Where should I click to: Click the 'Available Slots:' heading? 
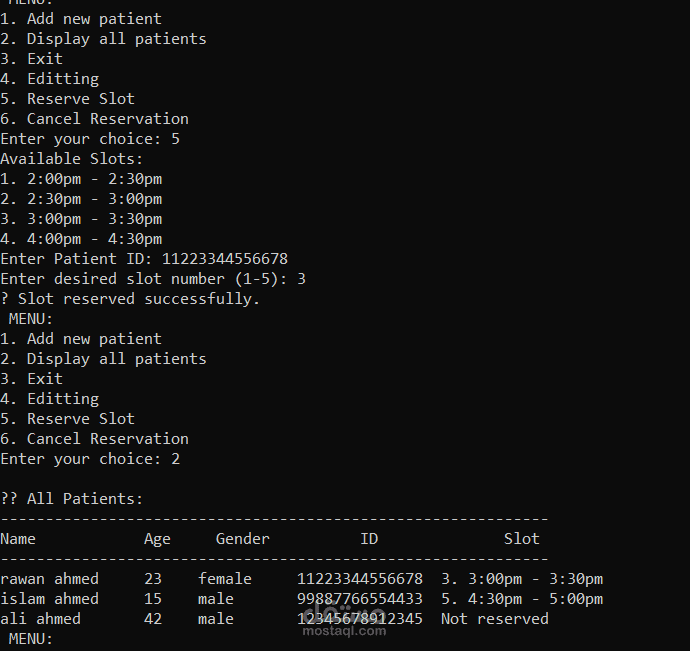[x=72, y=158]
